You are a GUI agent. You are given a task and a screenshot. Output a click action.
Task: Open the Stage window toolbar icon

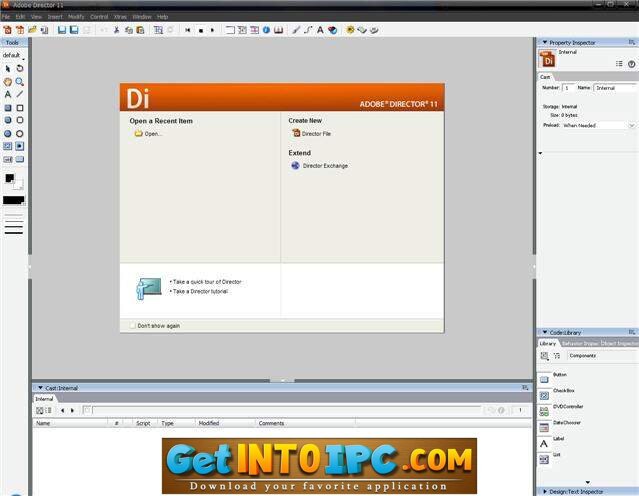[x=230, y=30]
